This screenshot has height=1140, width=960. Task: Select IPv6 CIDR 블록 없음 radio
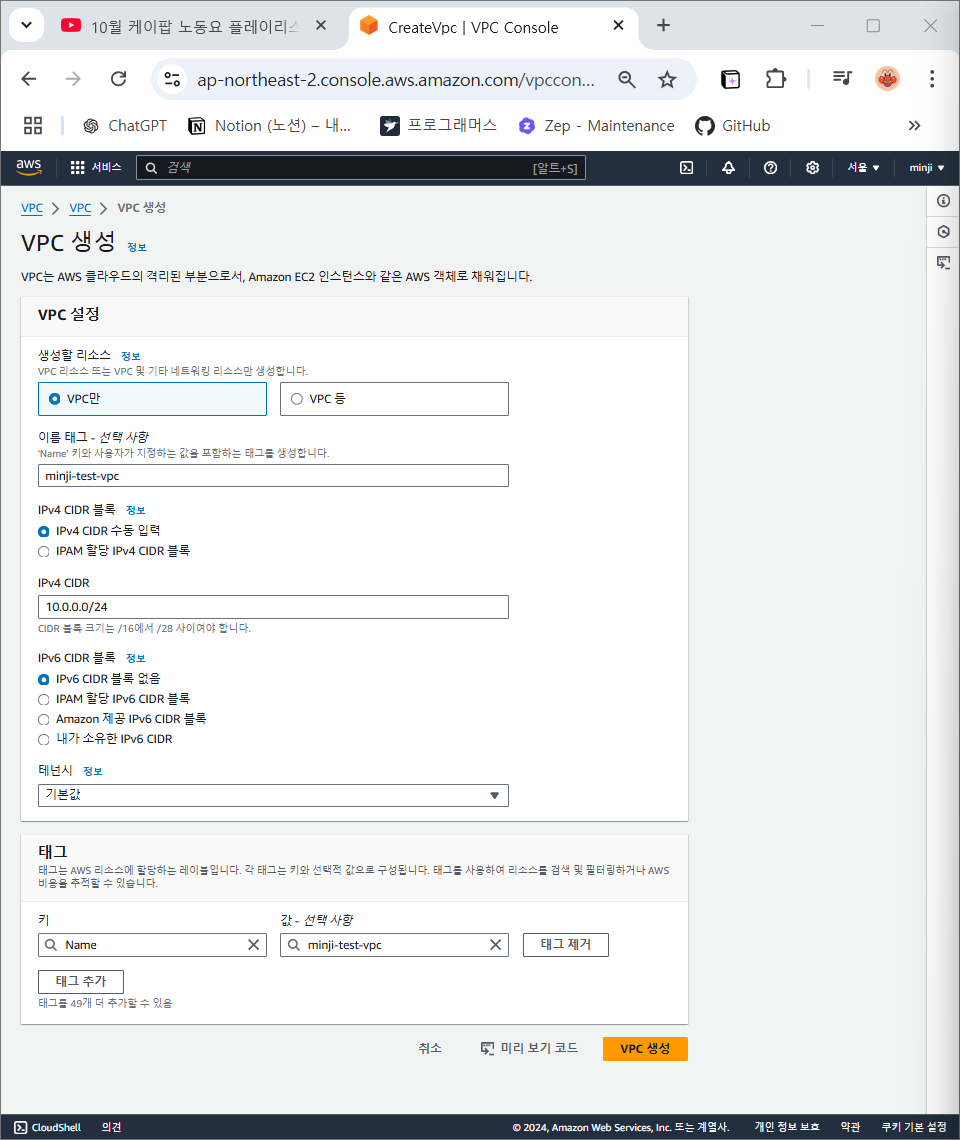44,679
